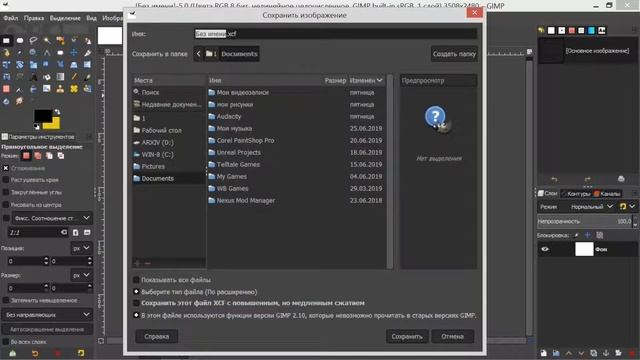Select the Gradient tool

click(x=60, y=77)
